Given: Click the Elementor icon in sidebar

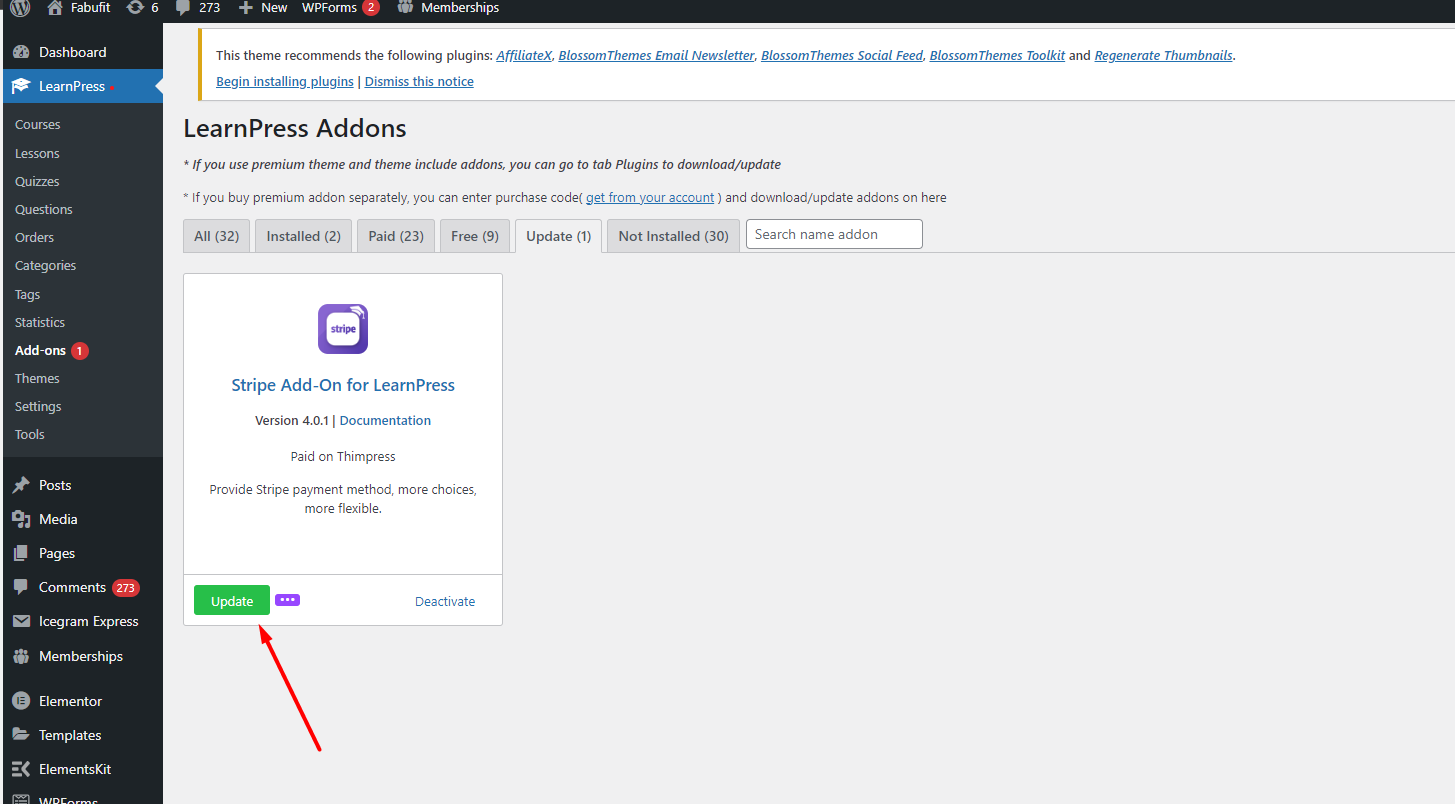Looking at the screenshot, I should 21,701.
